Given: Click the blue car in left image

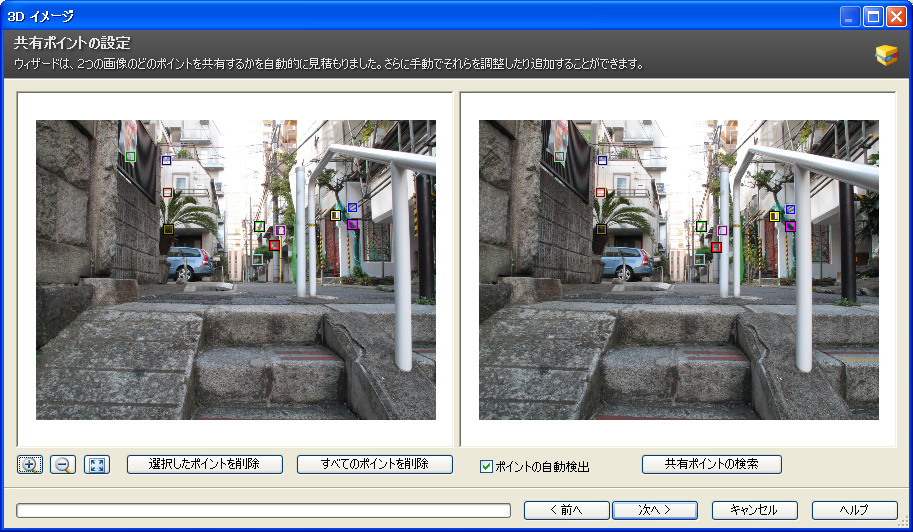Looking at the screenshot, I should point(190,263).
